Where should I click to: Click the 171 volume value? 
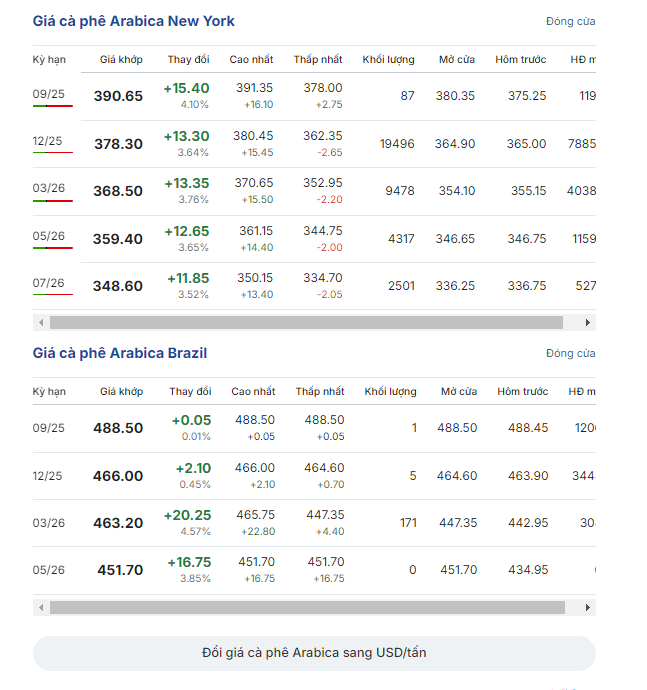click(x=408, y=523)
